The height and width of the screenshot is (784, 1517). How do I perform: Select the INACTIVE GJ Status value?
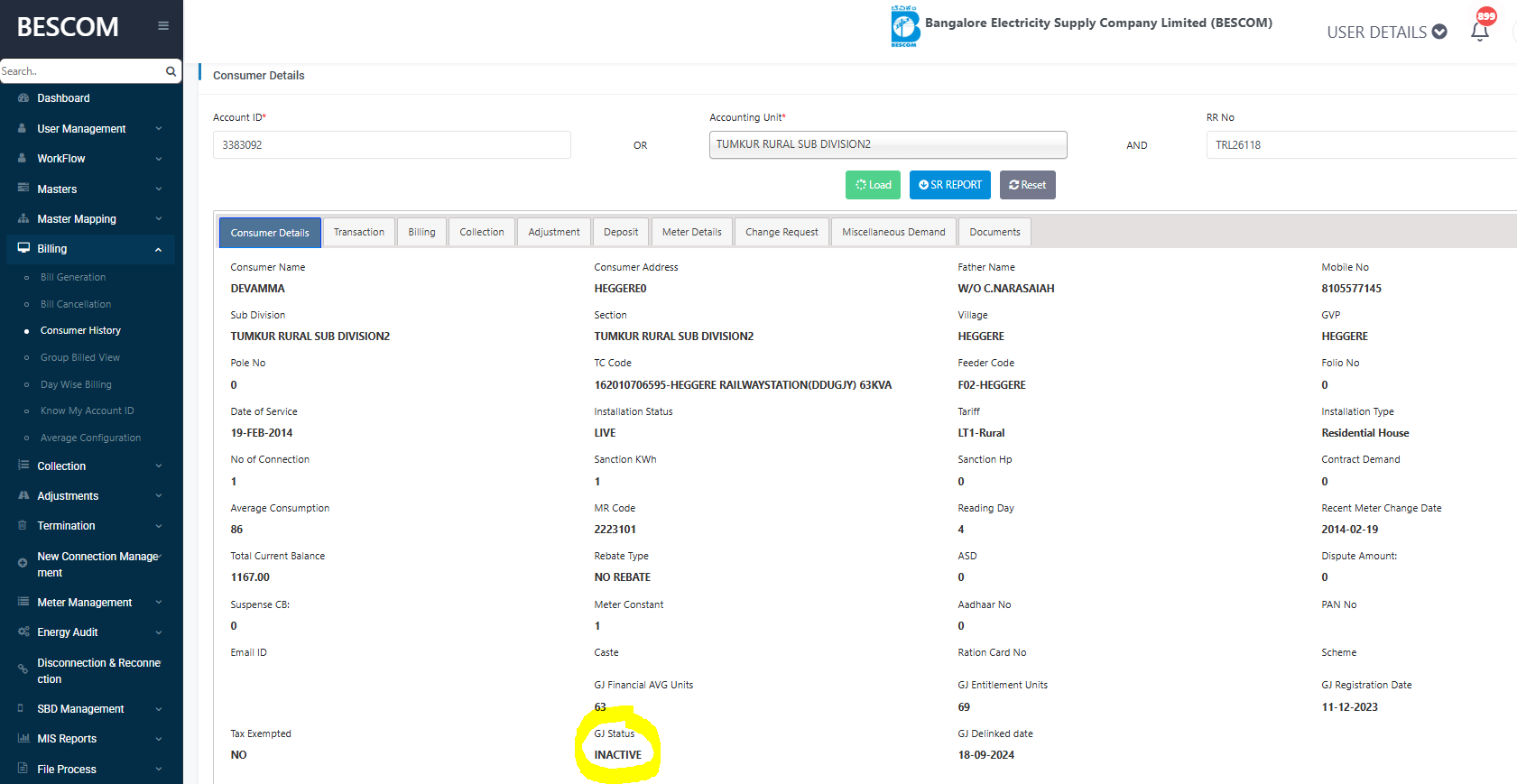618,755
